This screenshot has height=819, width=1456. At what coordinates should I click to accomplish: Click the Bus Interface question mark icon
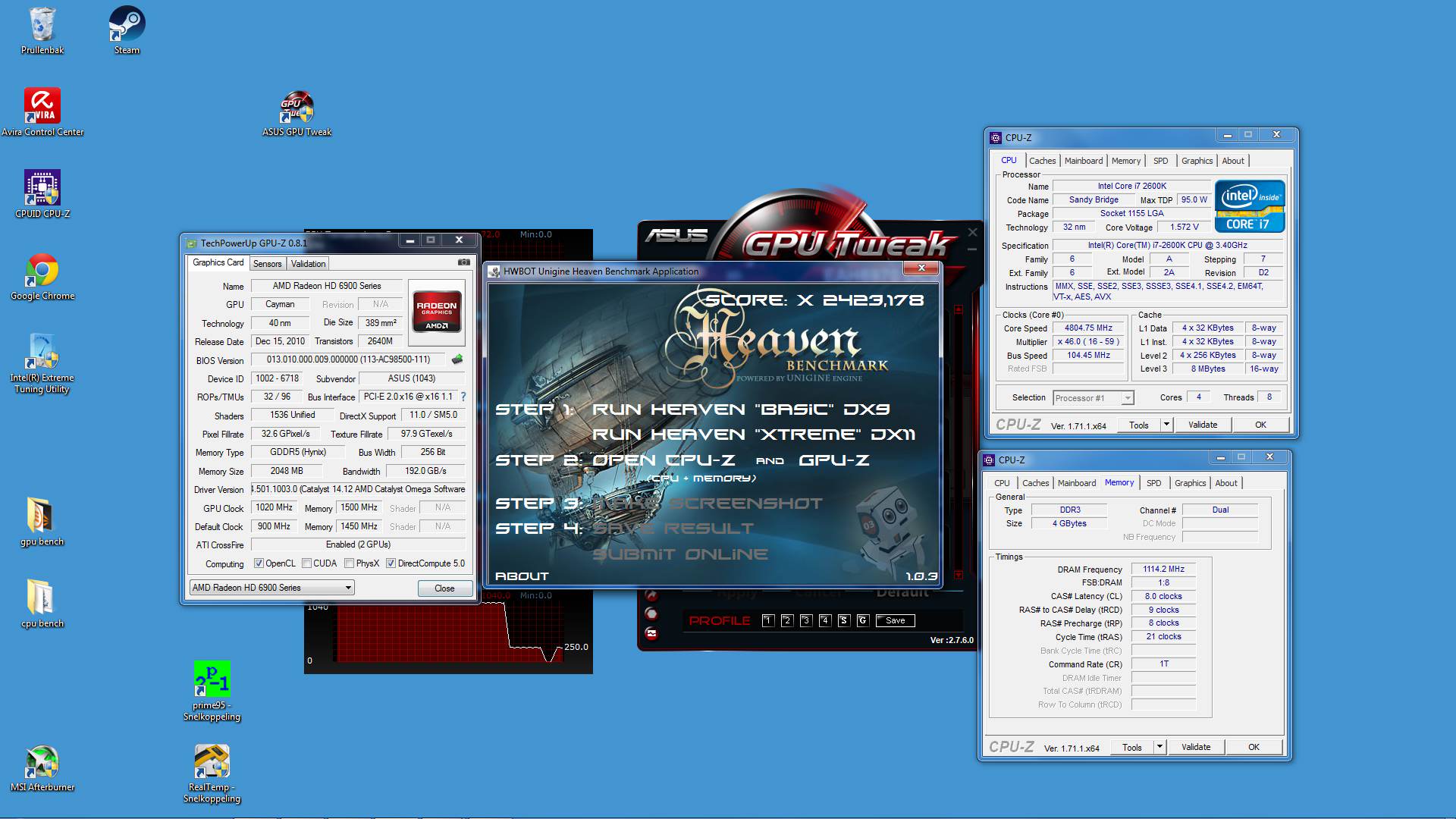click(x=463, y=397)
